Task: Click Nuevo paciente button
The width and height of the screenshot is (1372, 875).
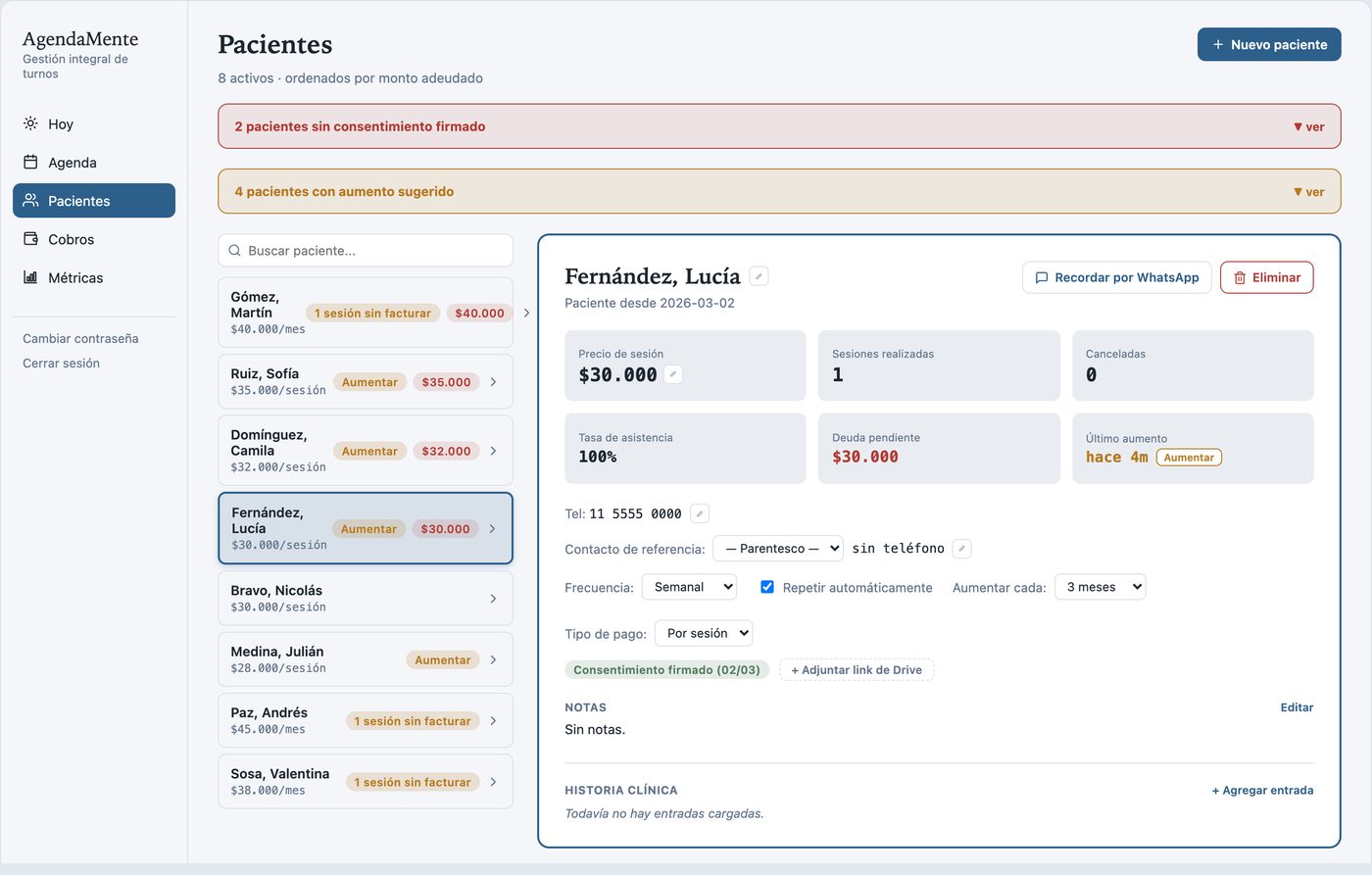Action: pyautogui.click(x=1269, y=44)
